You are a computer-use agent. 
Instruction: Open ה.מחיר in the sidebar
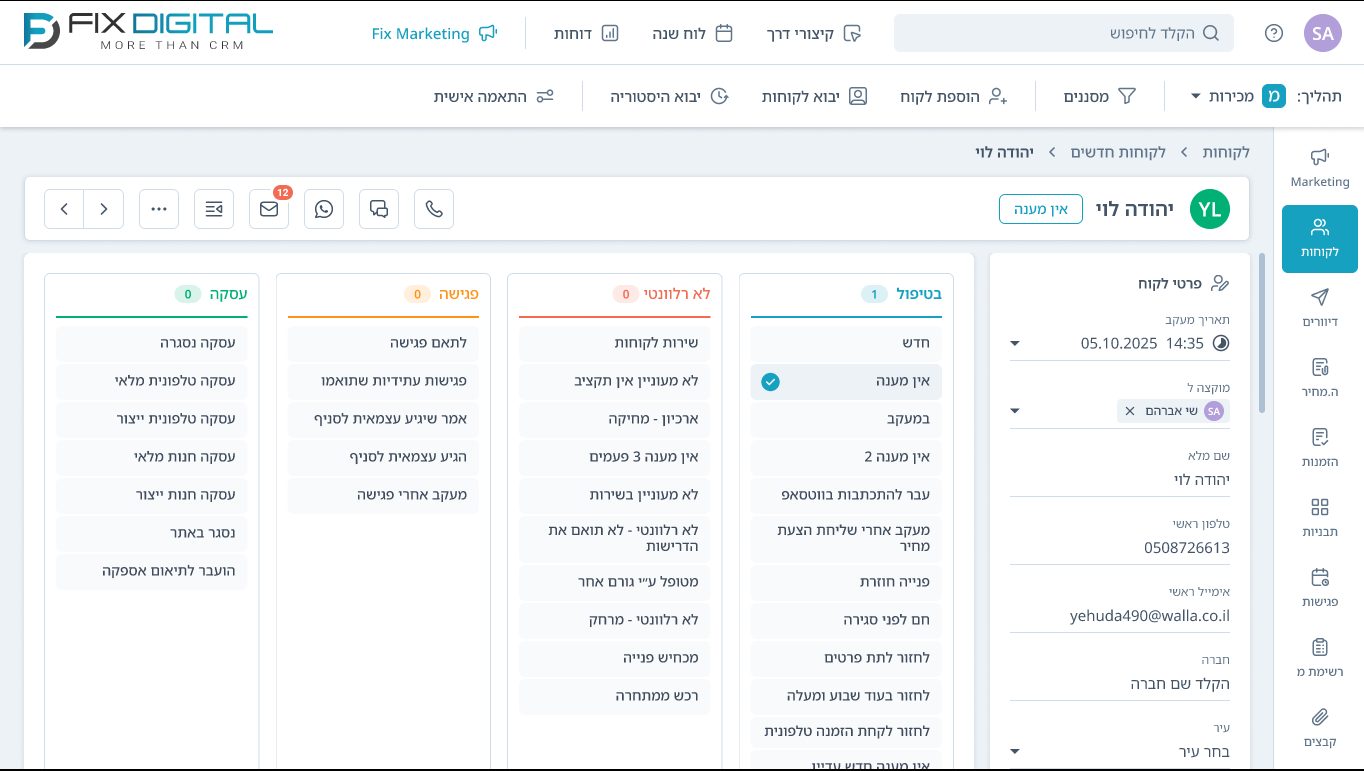1320,378
